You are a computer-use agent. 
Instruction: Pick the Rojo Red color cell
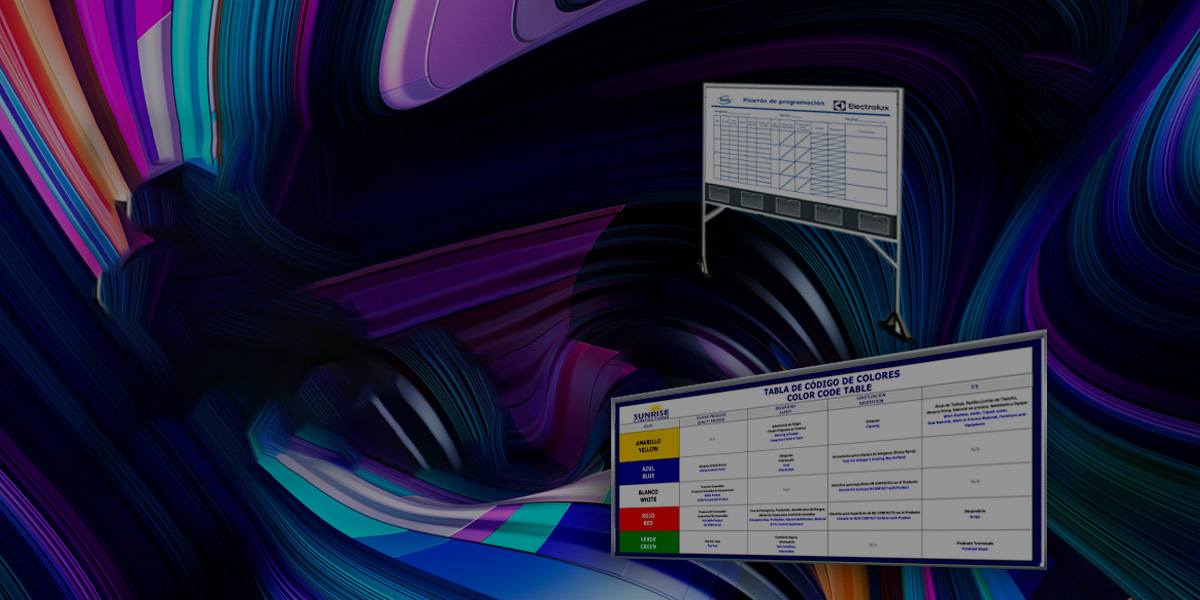649,521
